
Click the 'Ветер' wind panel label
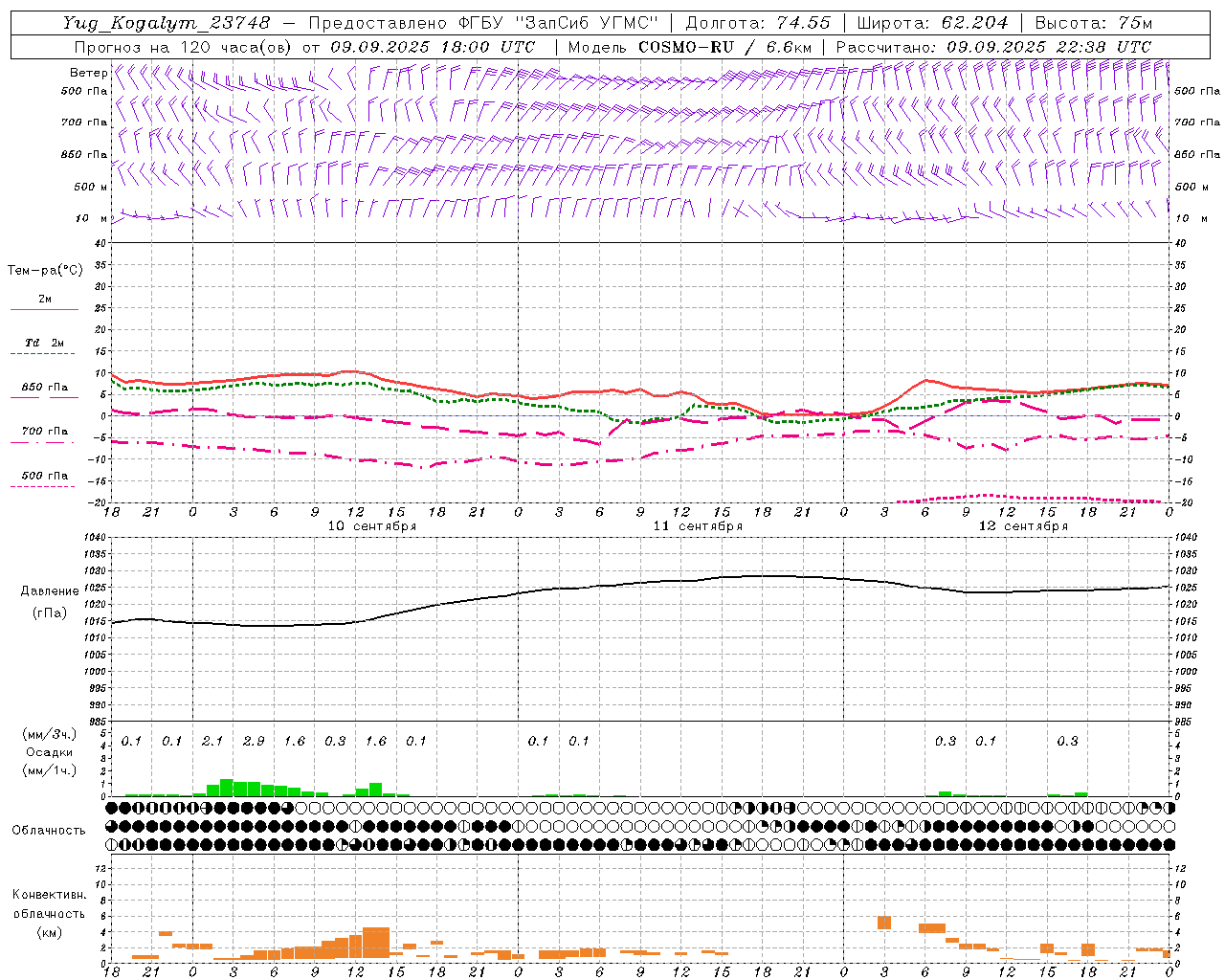click(88, 73)
